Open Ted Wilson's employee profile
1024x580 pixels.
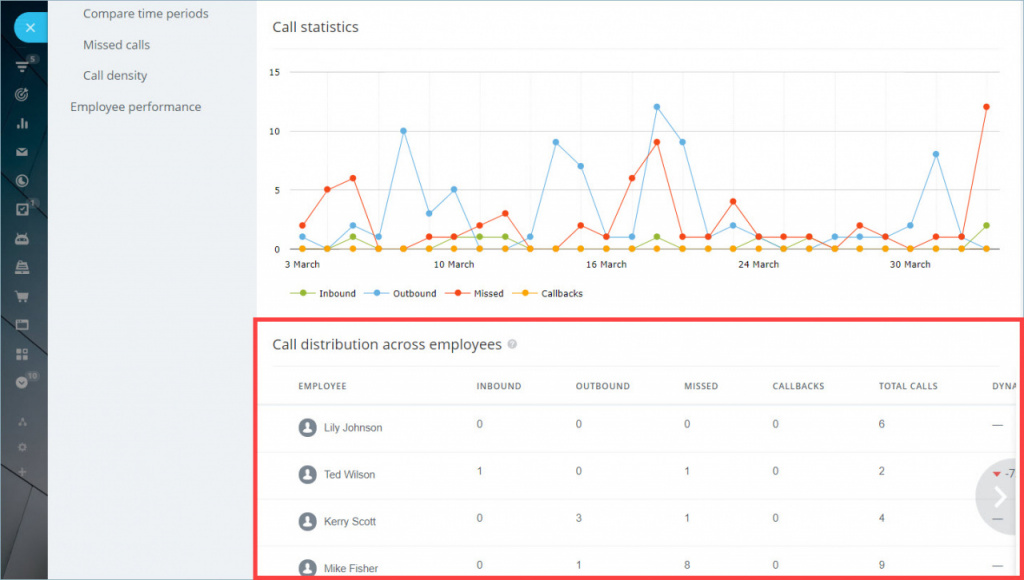click(x=349, y=475)
